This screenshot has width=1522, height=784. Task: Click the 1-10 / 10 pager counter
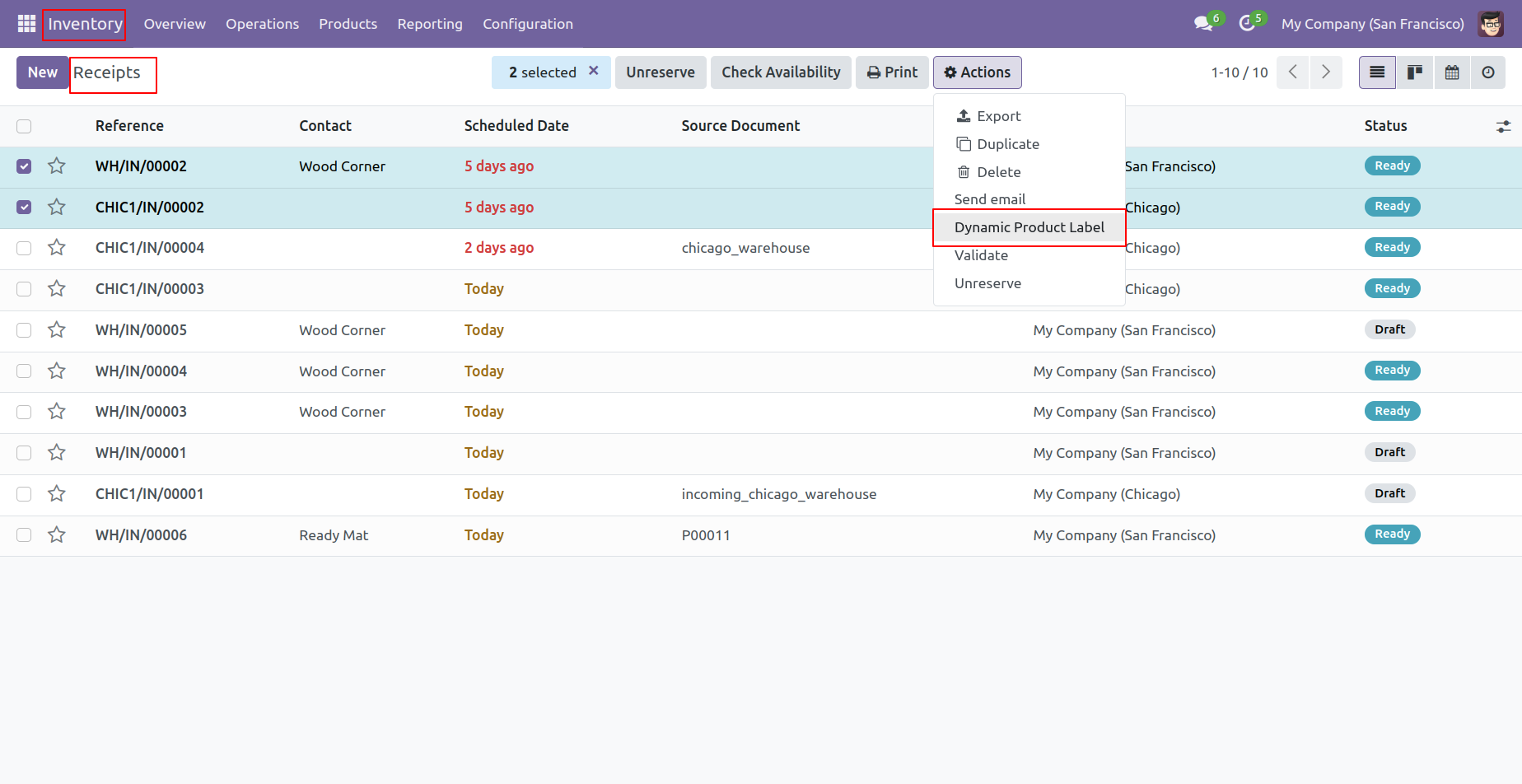pos(1240,72)
